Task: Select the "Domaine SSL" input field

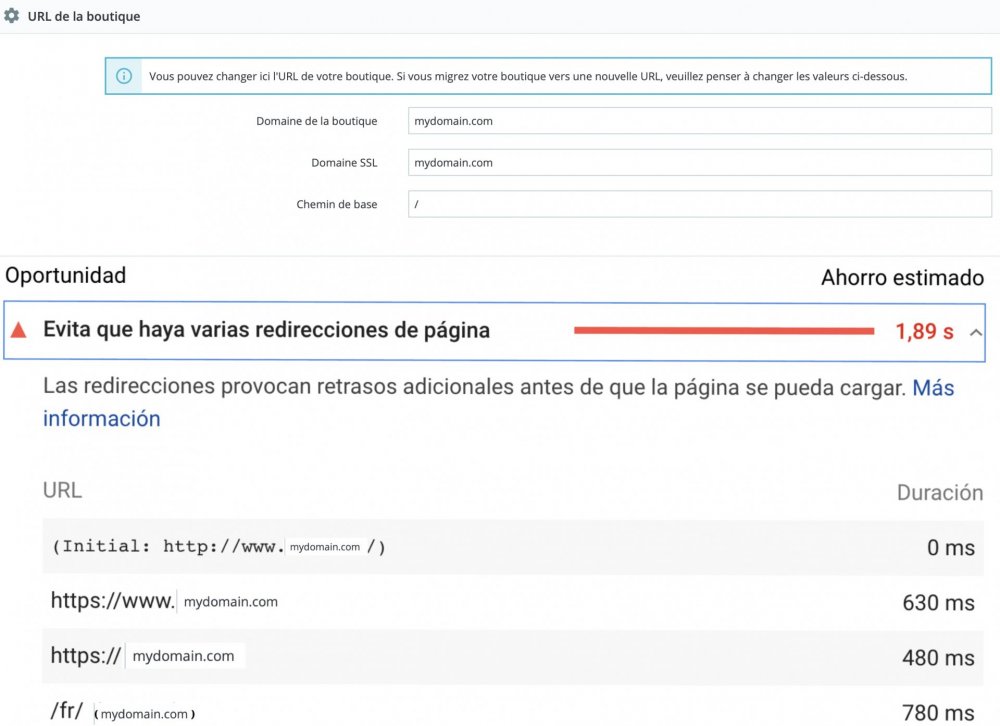Action: pos(698,162)
